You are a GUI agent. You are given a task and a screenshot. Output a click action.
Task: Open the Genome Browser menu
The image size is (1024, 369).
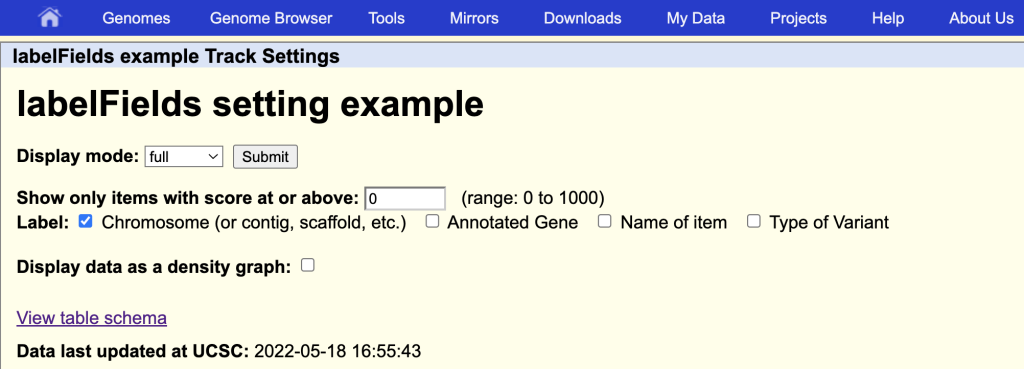271,18
